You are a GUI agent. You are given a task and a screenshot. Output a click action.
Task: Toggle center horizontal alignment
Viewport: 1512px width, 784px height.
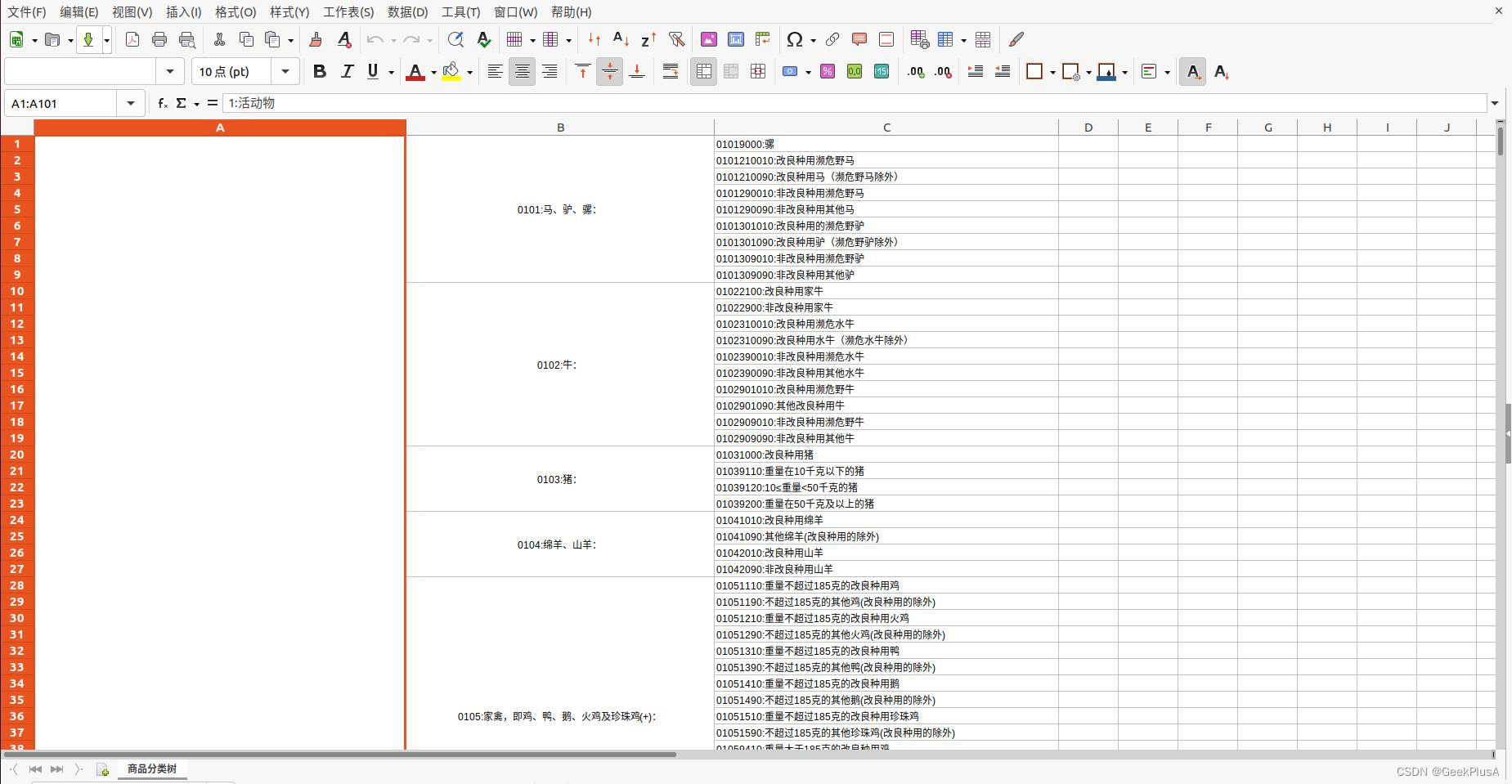click(523, 72)
